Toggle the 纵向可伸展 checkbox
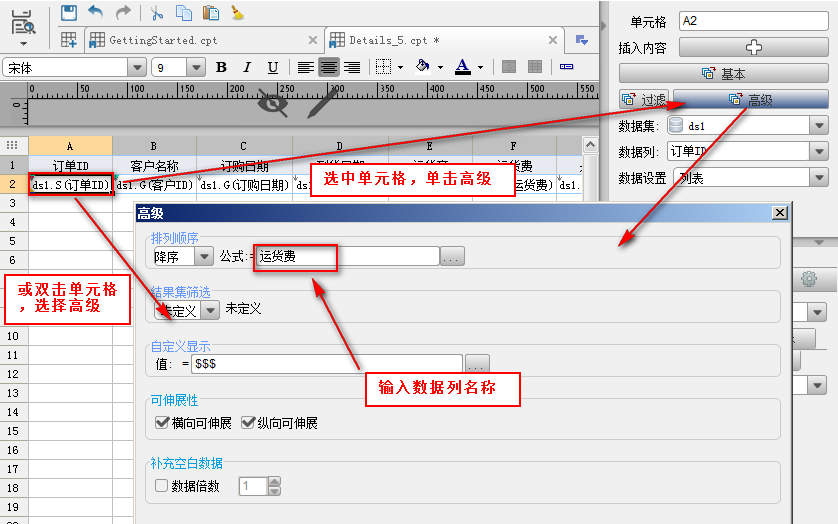This screenshot has width=838, height=524. pos(248,423)
